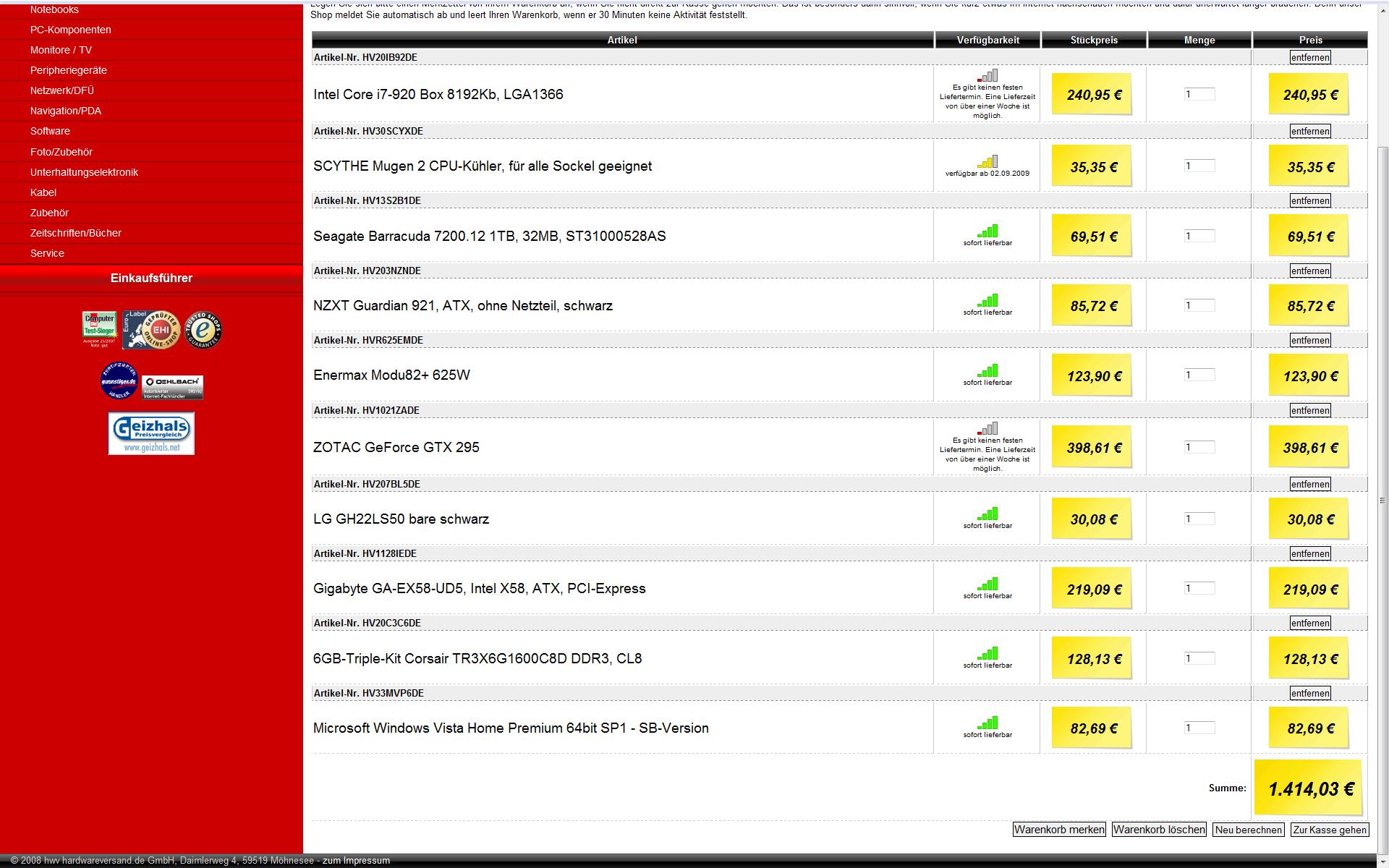Remove Seagate Barracuda with entfernen
Image resolution: width=1389 pixels, height=868 pixels.
click(1310, 200)
